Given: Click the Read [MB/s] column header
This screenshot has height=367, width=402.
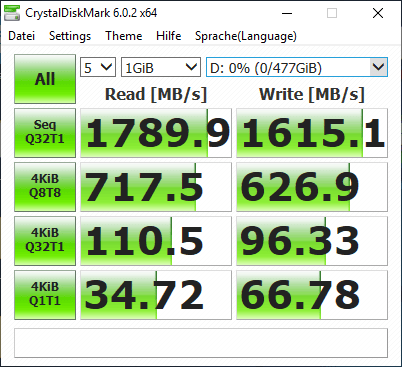Looking at the screenshot, I should coord(156,94).
